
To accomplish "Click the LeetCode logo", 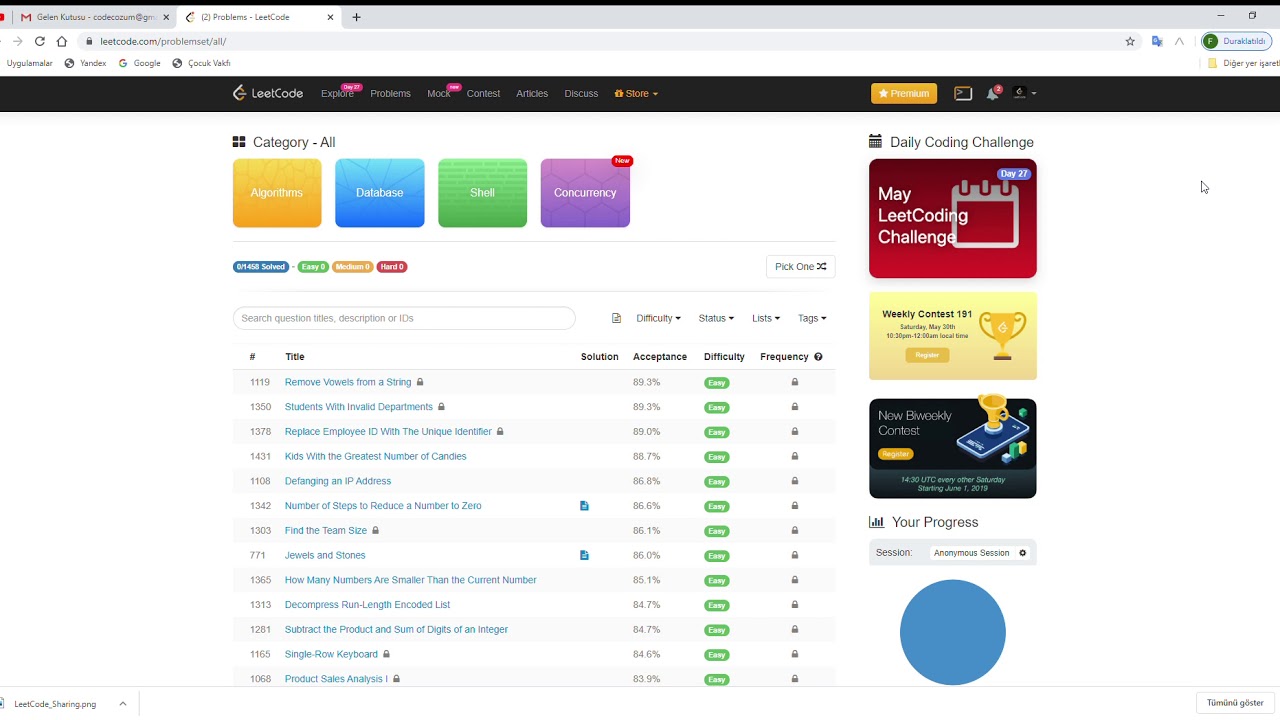I will tap(268, 93).
